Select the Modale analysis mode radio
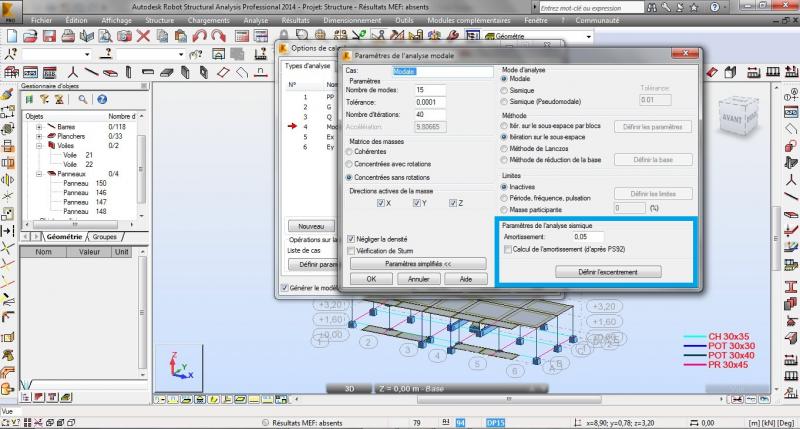The image size is (800, 429). point(504,79)
